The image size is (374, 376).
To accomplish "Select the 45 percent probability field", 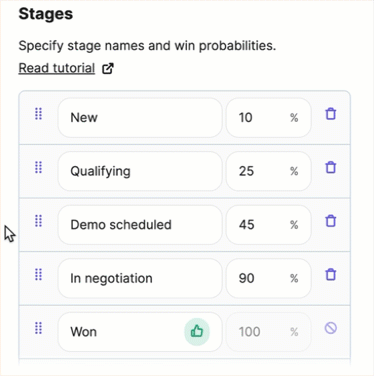I will pos(269,225).
